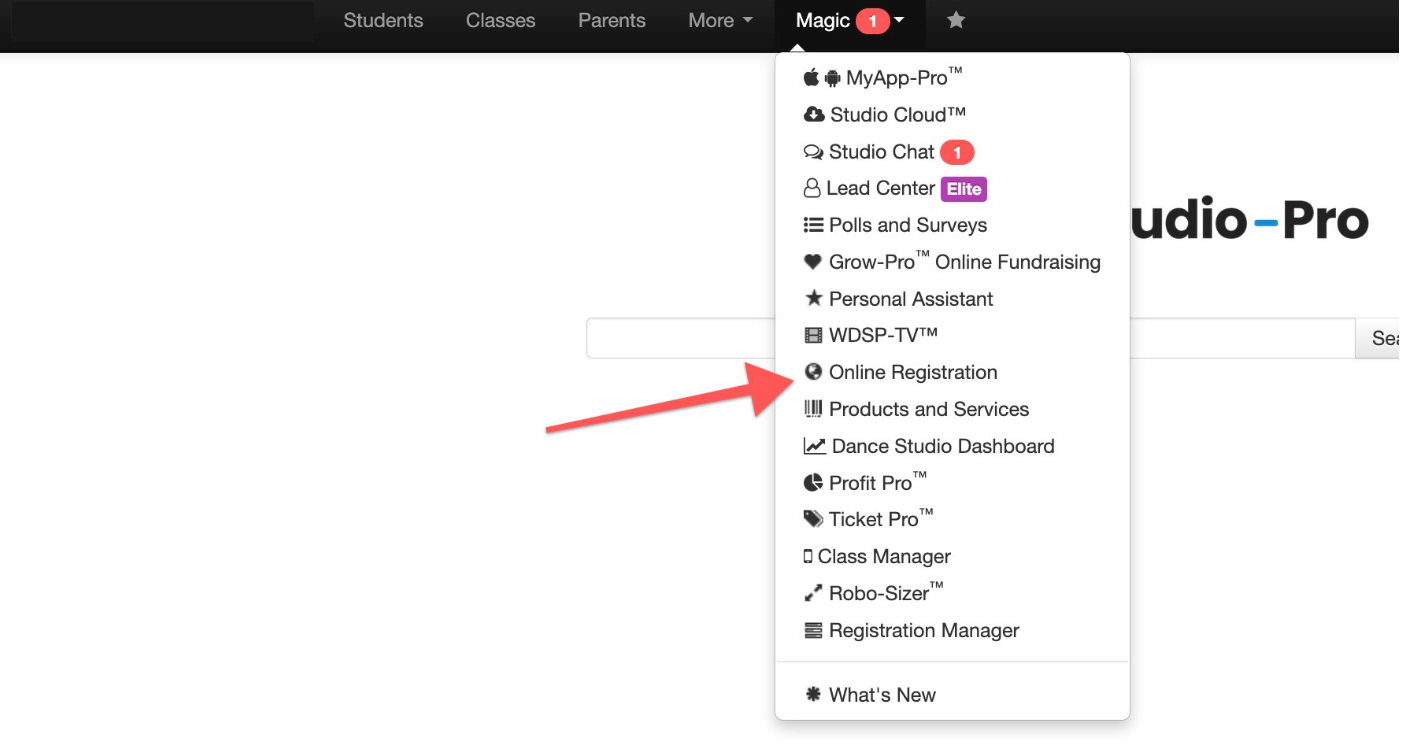Click the star icon beside Personal Assistant

[x=813, y=298]
